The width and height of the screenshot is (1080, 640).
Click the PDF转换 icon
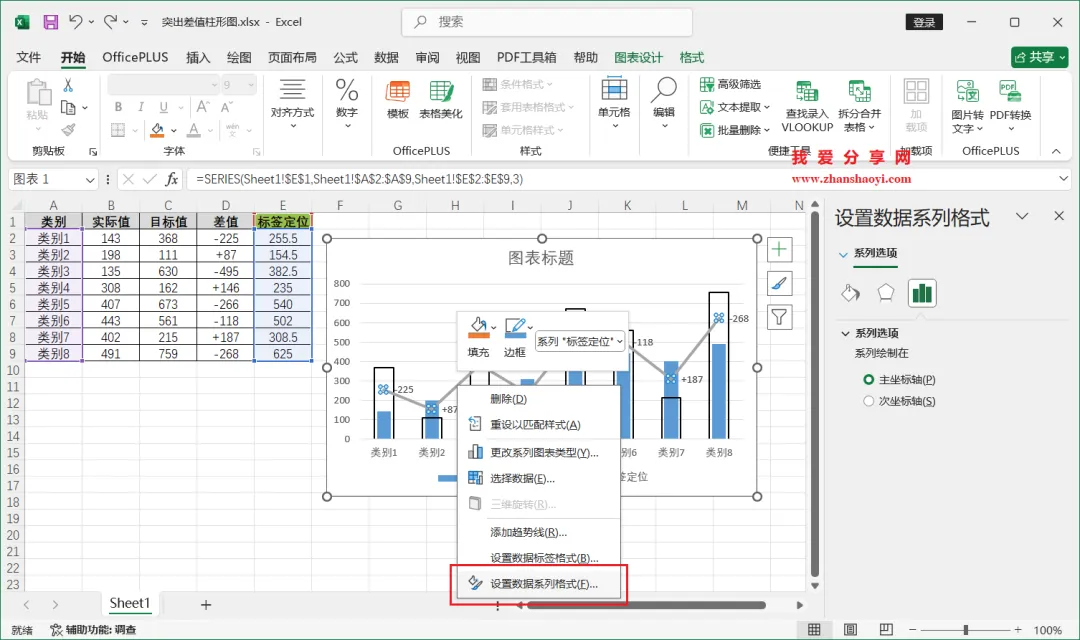tap(1010, 106)
